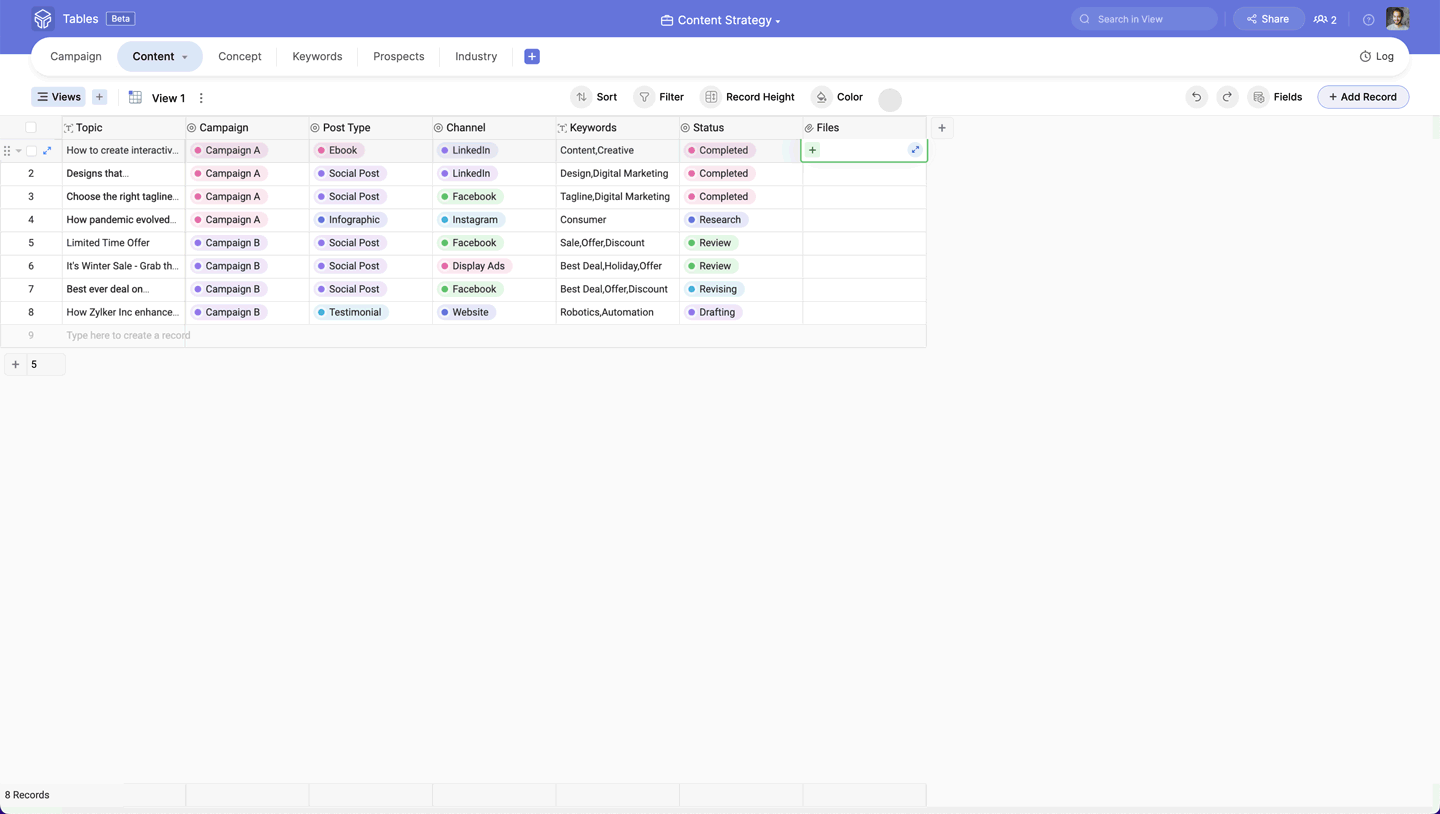Image resolution: width=1440 pixels, height=814 pixels.
Task: Open the Content Strategy base dropdown
Action: (720, 20)
